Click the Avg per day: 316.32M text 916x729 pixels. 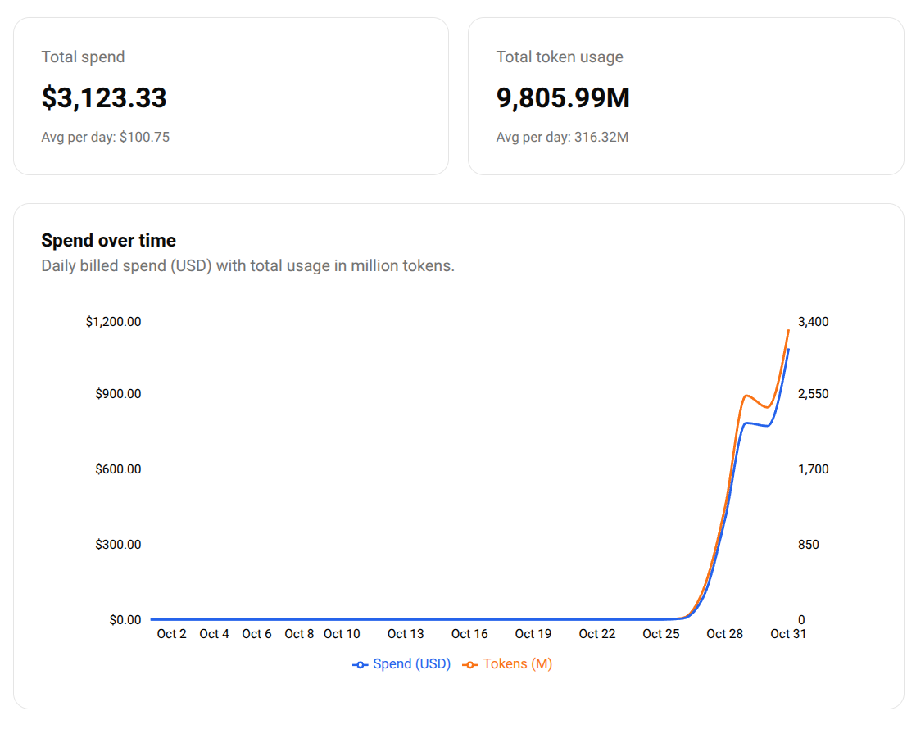pyautogui.click(x=562, y=138)
